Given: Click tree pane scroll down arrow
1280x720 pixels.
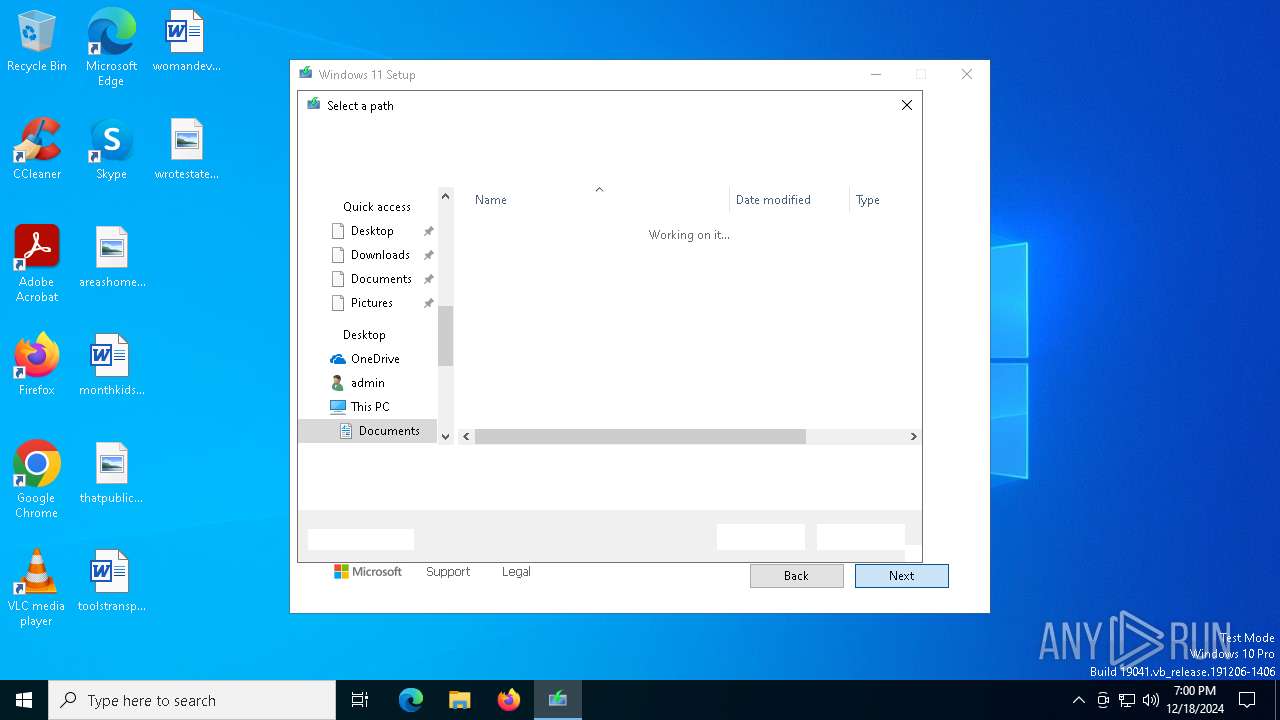Looking at the screenshot, I should coord(446,437).
